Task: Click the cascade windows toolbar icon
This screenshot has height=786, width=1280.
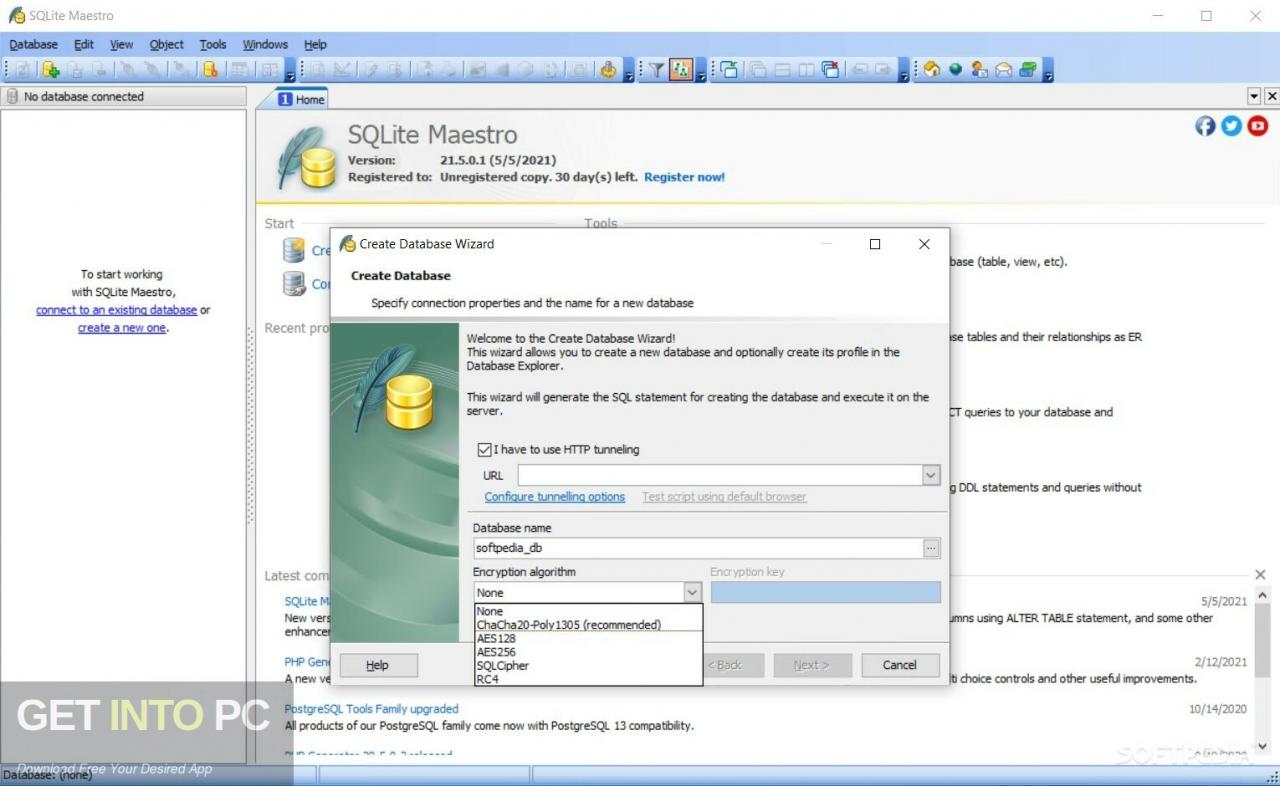Action: [758, 70]
